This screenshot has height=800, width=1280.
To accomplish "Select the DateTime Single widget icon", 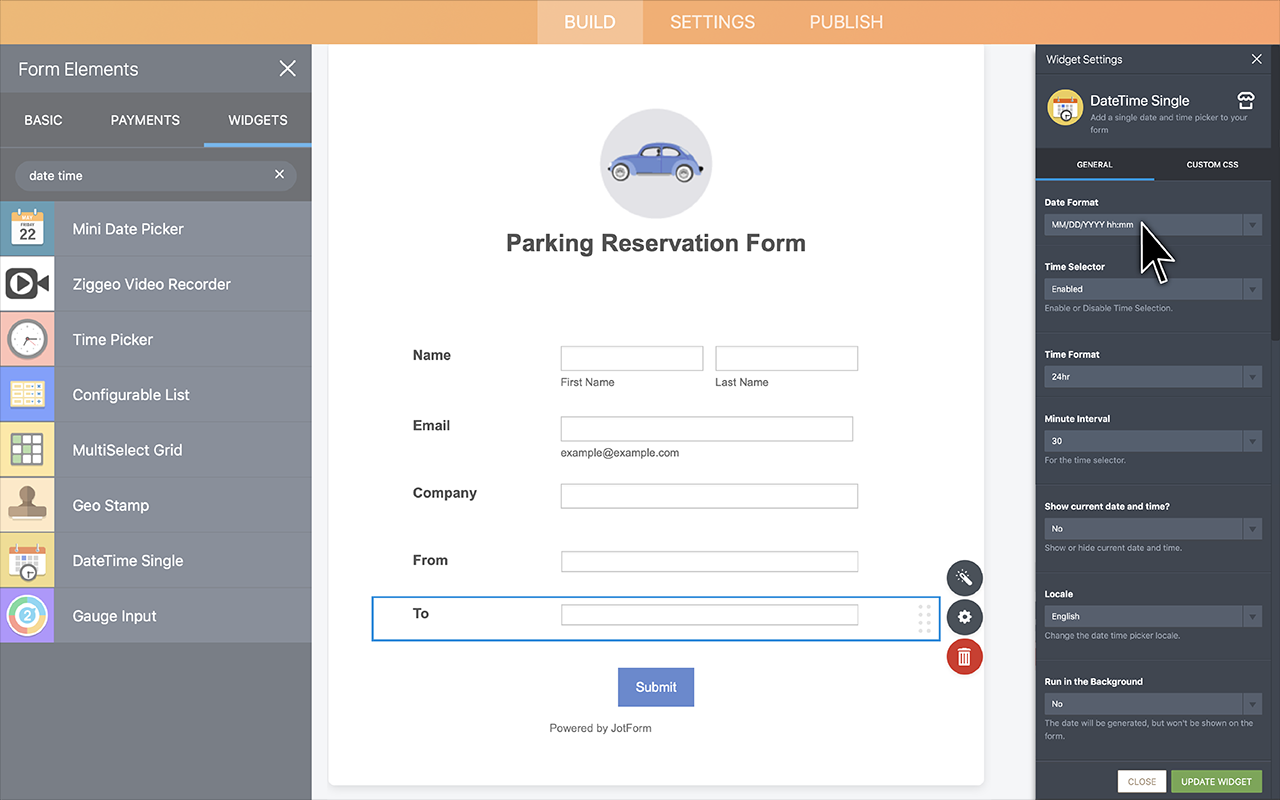I will tap(27, 560).
